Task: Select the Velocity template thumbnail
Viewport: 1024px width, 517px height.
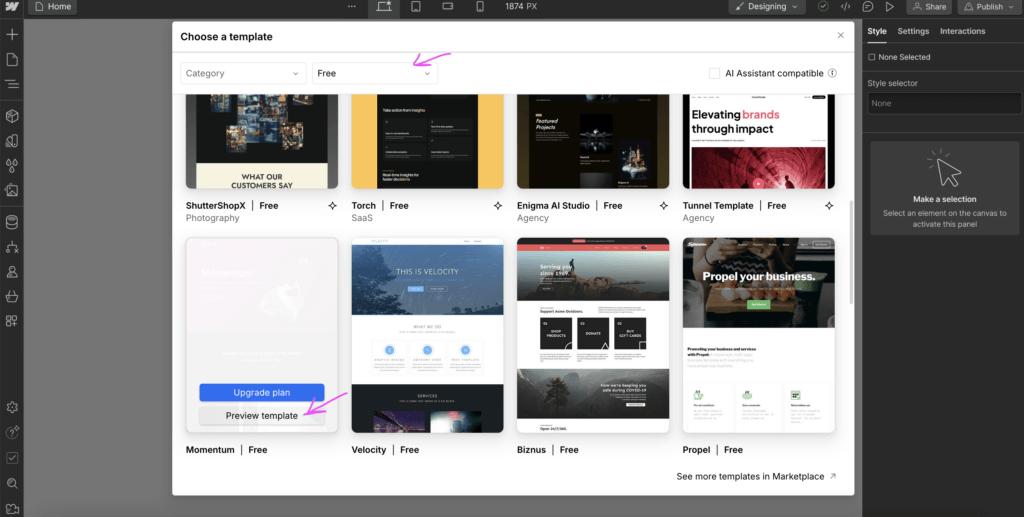Action: click(x=428, y=335)
